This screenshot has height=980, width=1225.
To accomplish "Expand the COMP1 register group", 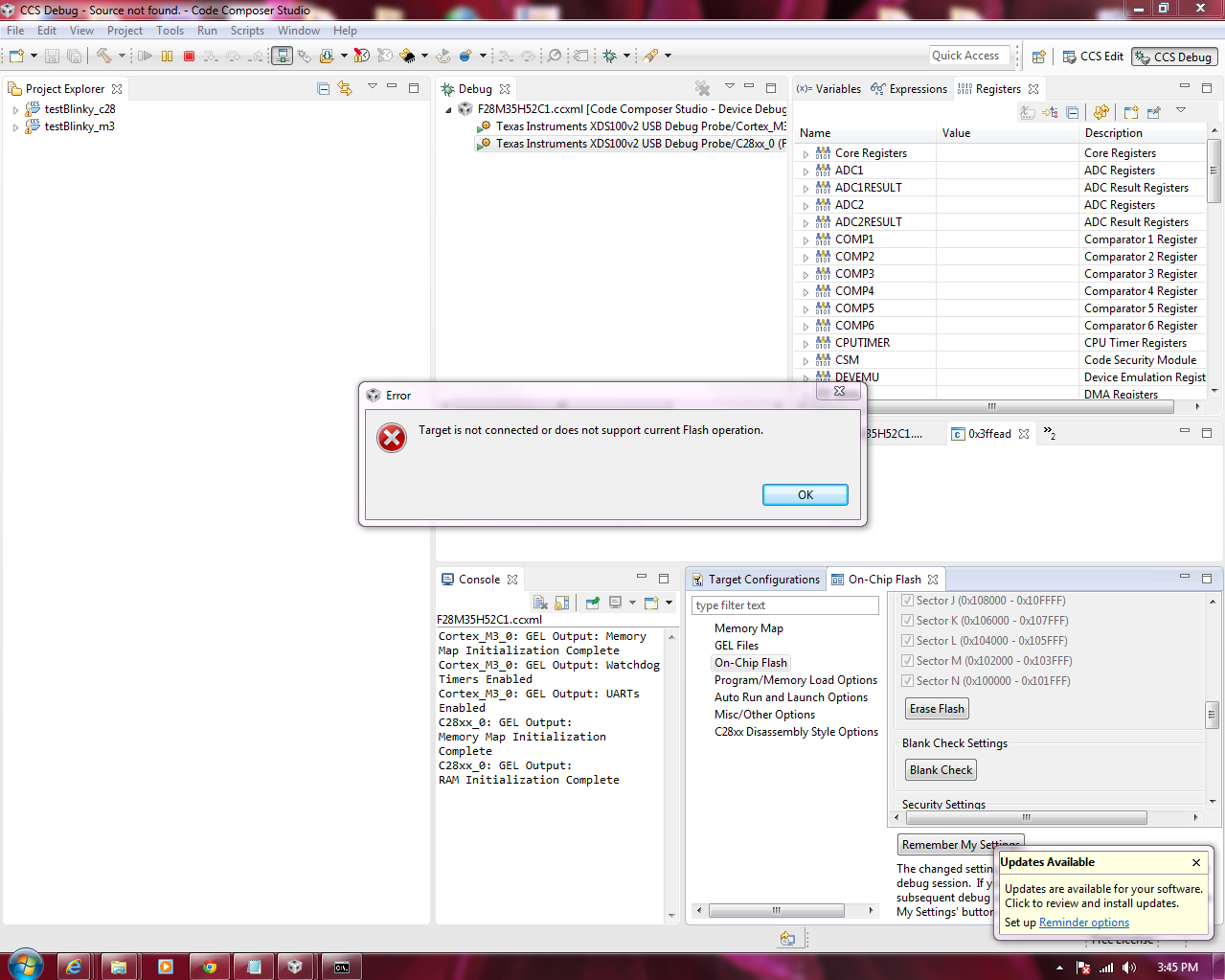I will pos(805,240).
